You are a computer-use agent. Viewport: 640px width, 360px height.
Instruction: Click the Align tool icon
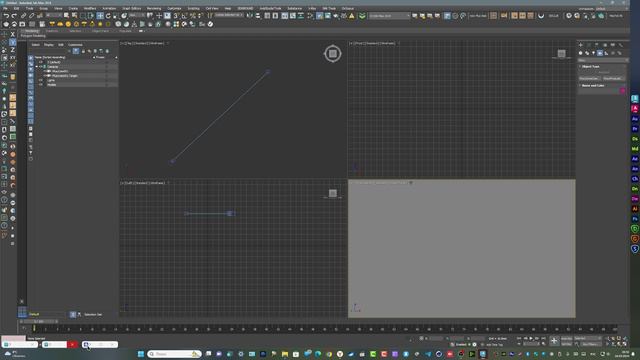coord(258,16)
